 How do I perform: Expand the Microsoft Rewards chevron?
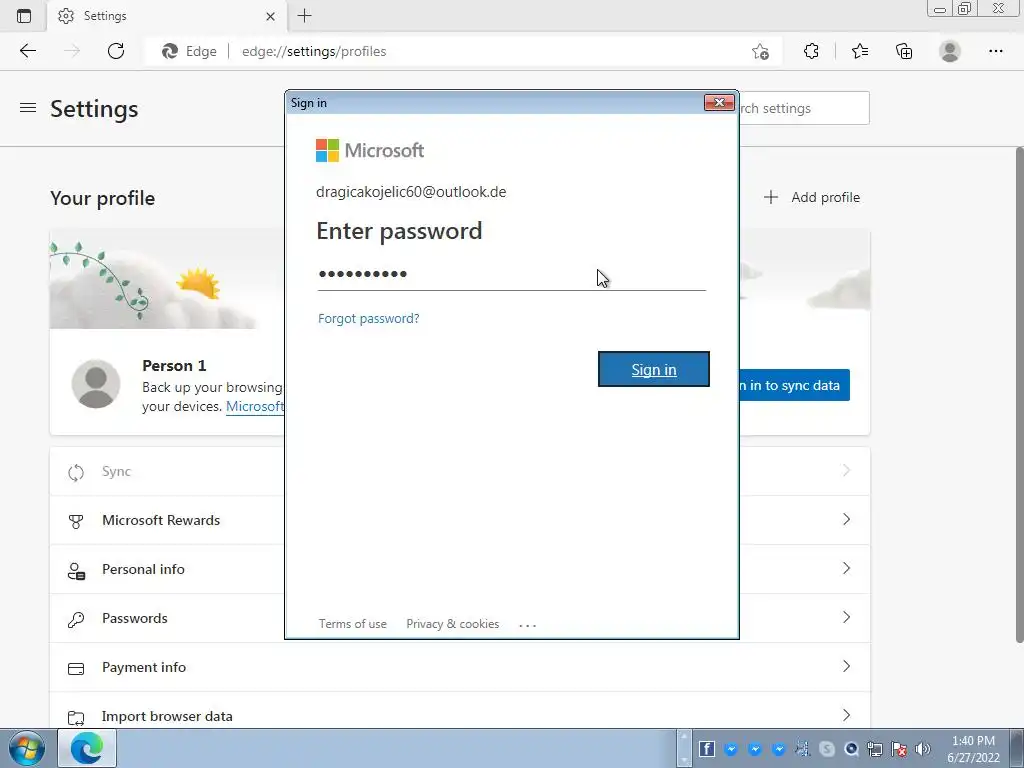(846, 519)
